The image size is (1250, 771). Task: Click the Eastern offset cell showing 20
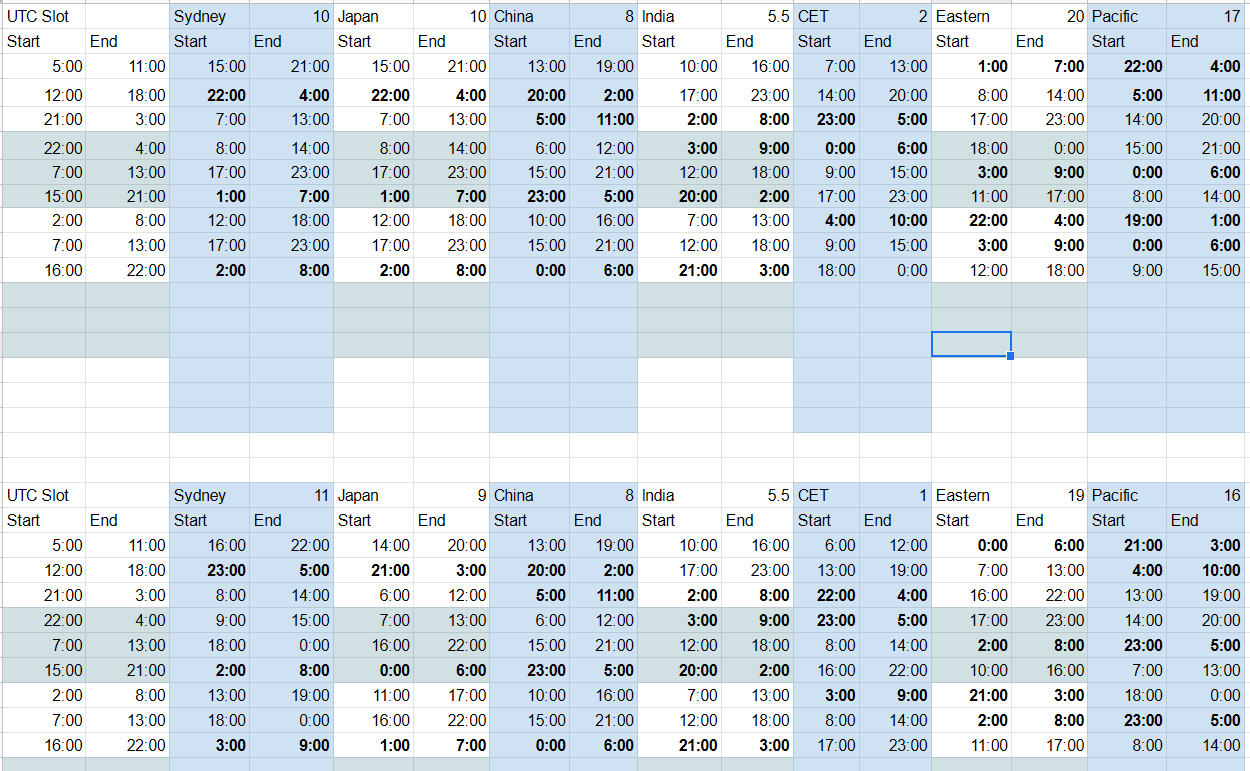tap(1049, 16)
